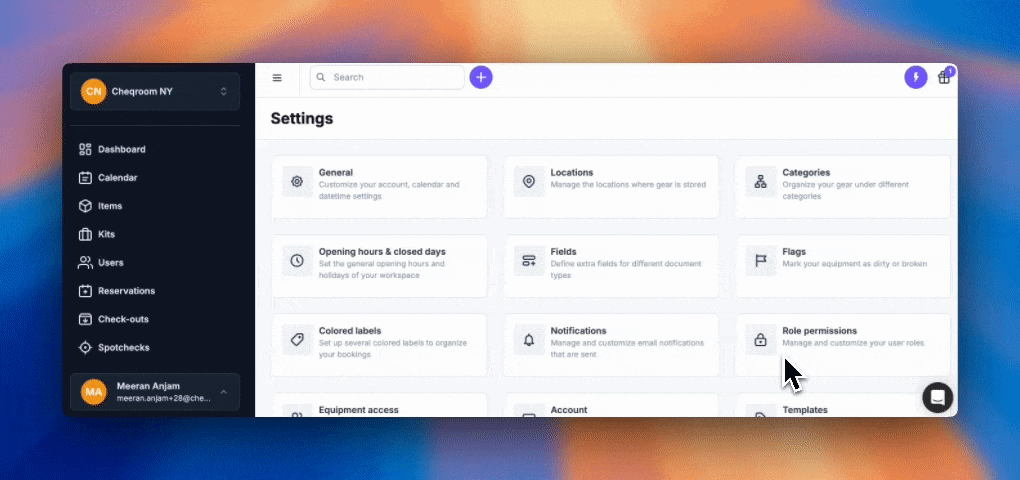
Task: Click 'Mark your equipment as dirty or broken'
Action: [855, 264]
